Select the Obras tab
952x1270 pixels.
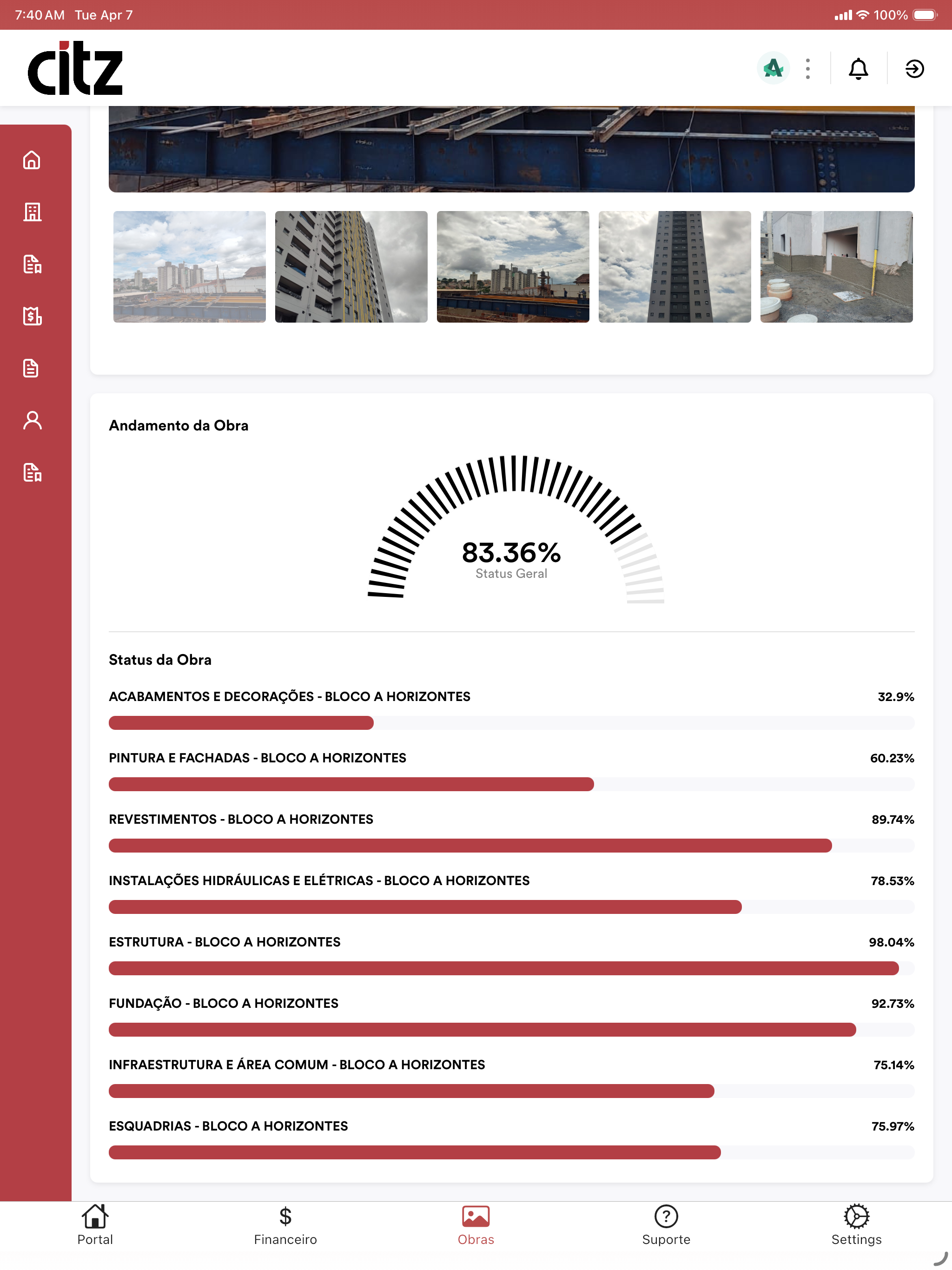(476, 1225)
